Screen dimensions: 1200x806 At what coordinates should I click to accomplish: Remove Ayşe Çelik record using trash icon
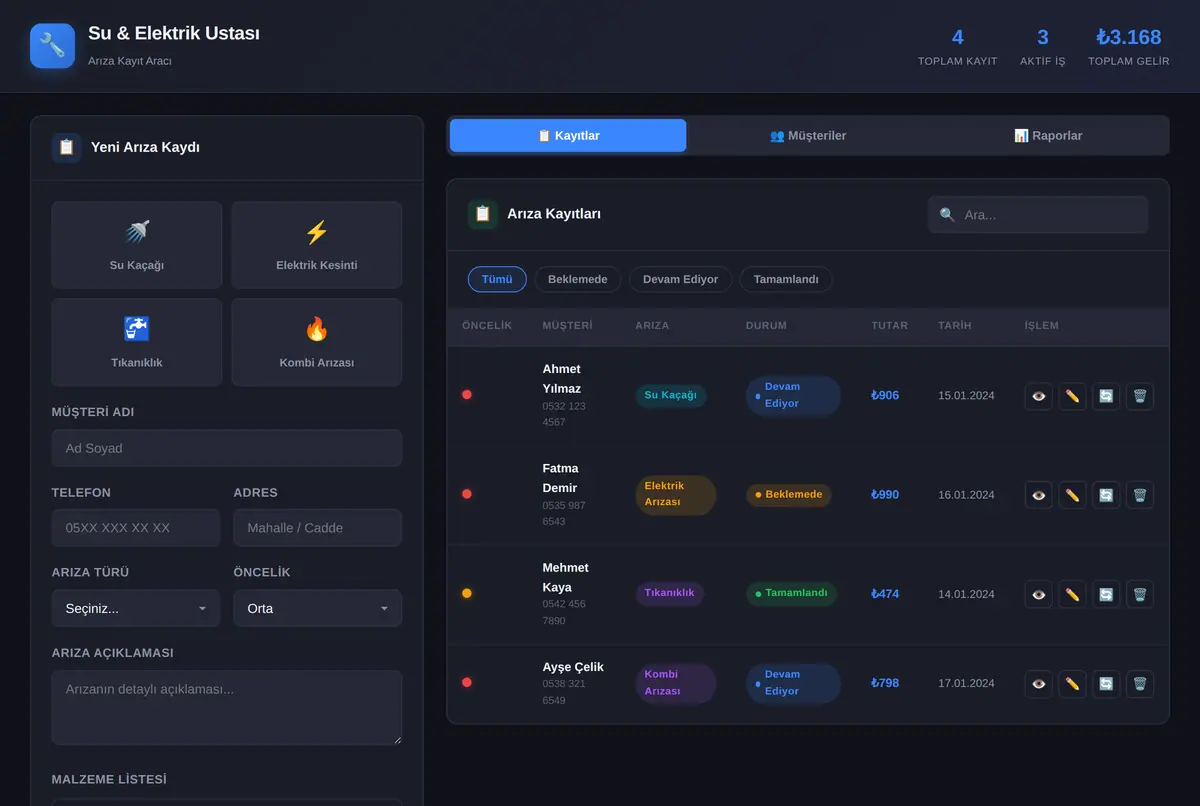pos(1139,684)
